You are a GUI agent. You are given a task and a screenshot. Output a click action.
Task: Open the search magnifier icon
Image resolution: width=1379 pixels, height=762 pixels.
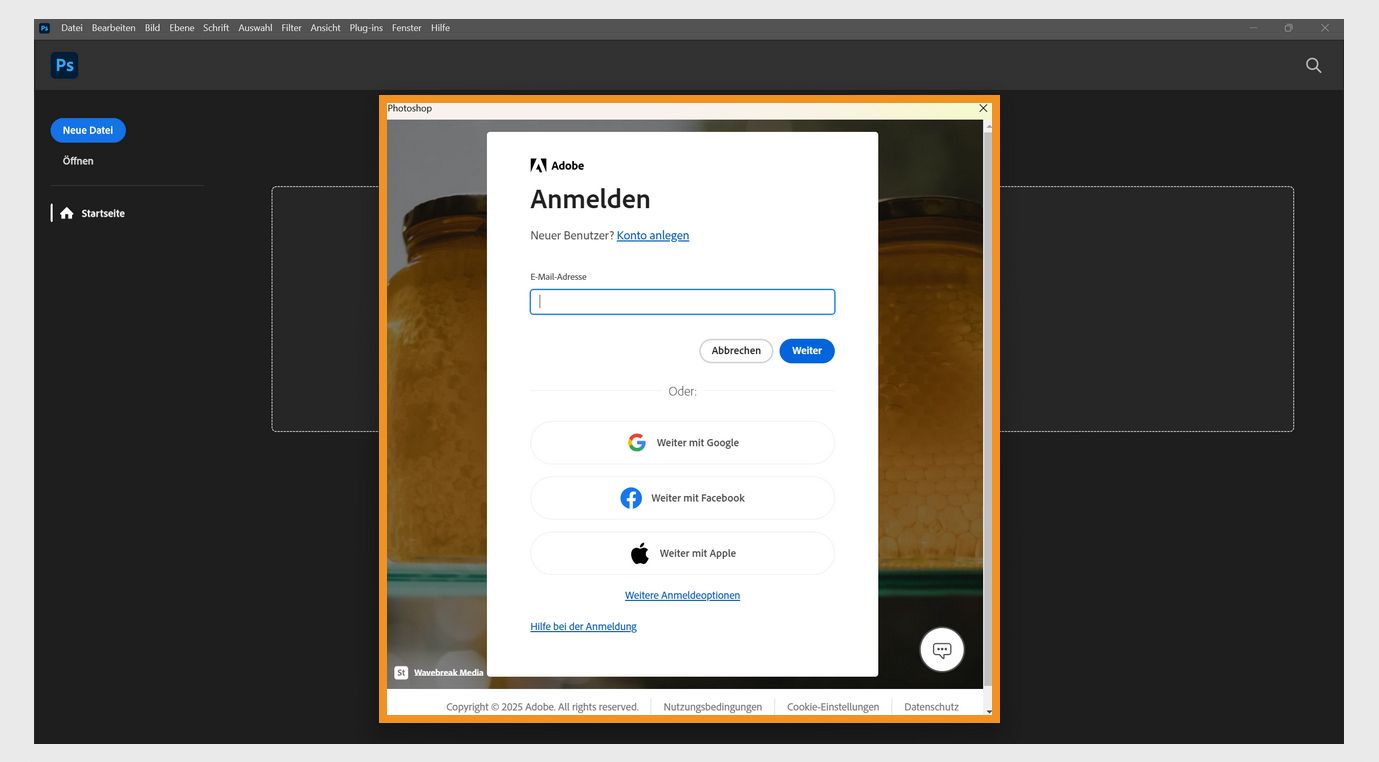coord(1313,65)
